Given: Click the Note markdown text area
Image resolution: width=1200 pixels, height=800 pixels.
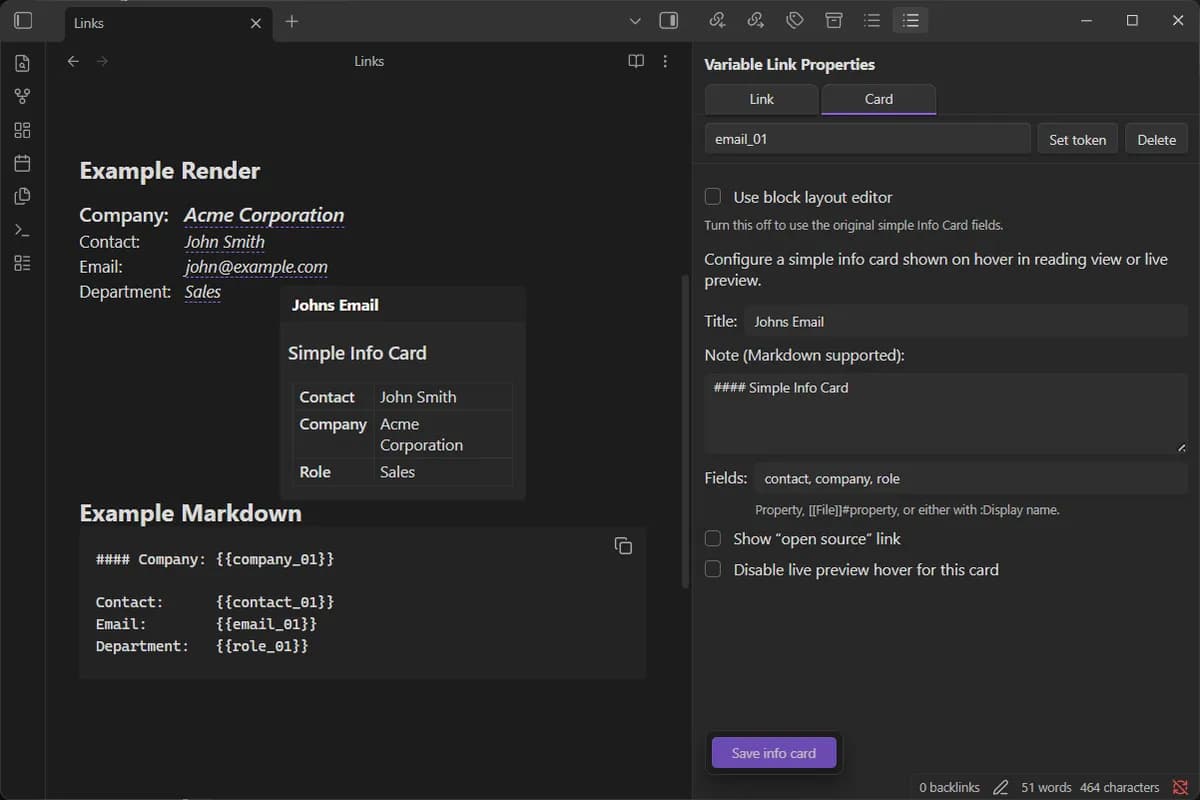Looking at the screenshot, I should (x=946, y=413).
